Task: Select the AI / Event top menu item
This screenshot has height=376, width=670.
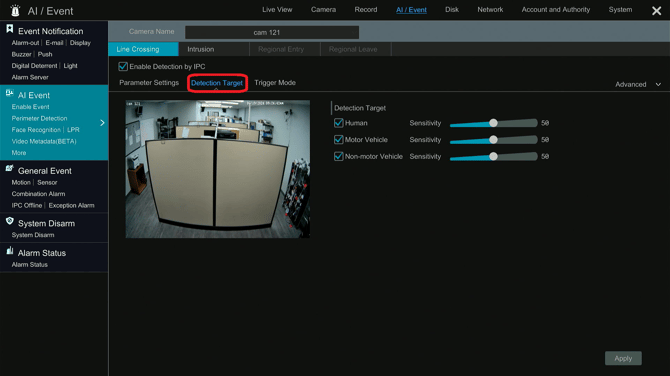Action: [411, 10]
